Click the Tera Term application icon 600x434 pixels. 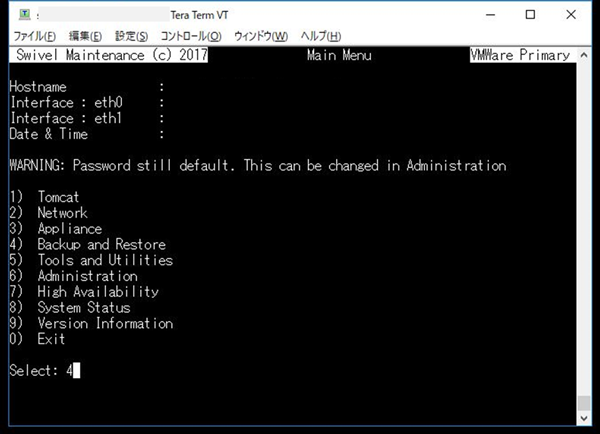click(x=25, y=15)
